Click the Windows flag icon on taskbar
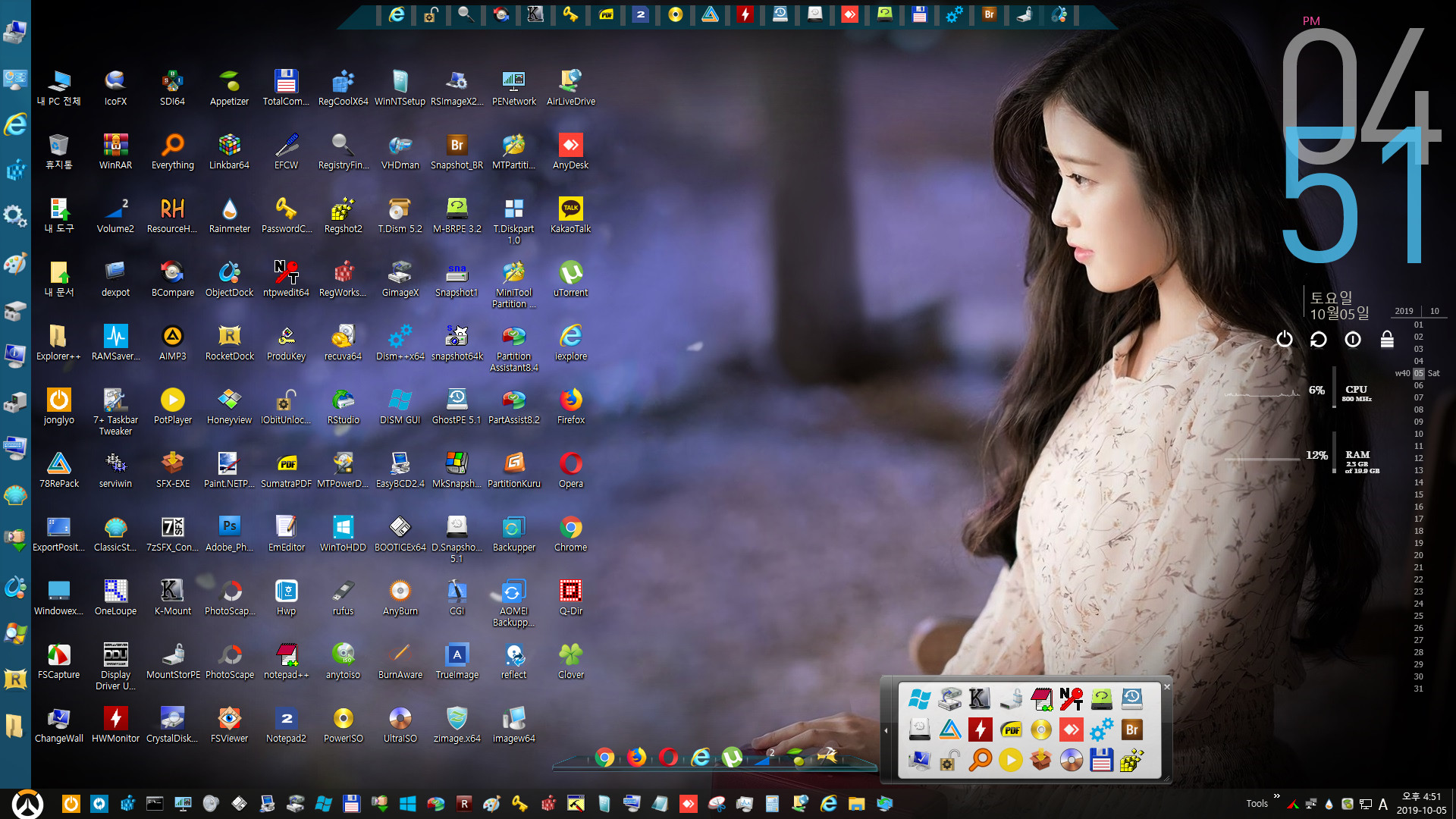This screenshot has width=1456, height=819. [324, 804]
